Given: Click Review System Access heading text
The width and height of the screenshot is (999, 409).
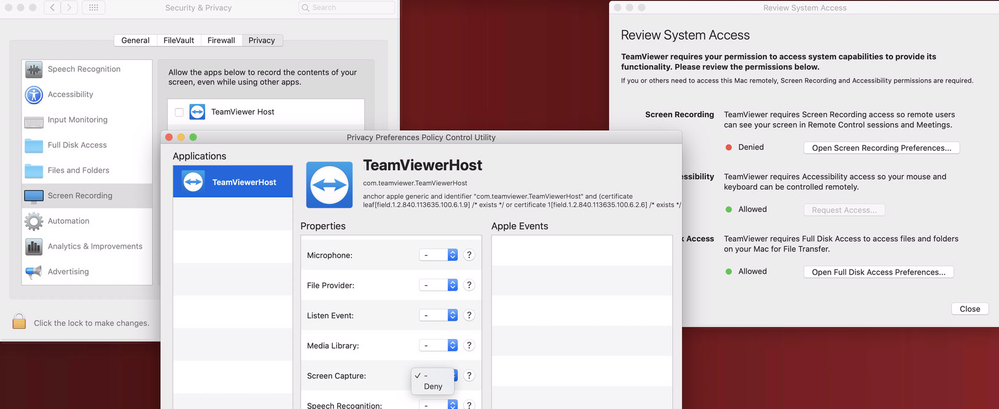Looking at the screenshot, I should point(685,35).
